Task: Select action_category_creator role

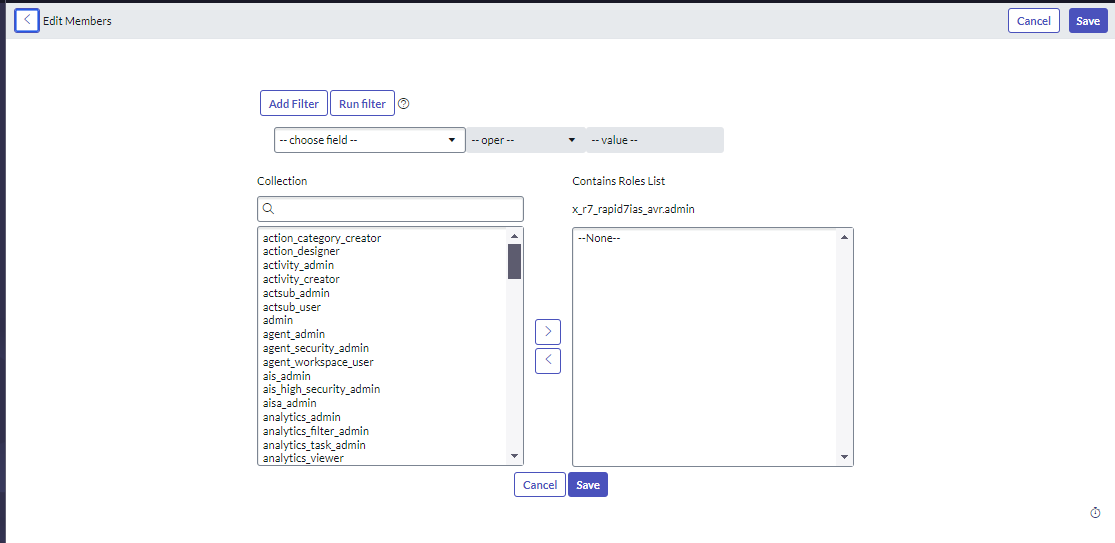Action: pos(322,238)
